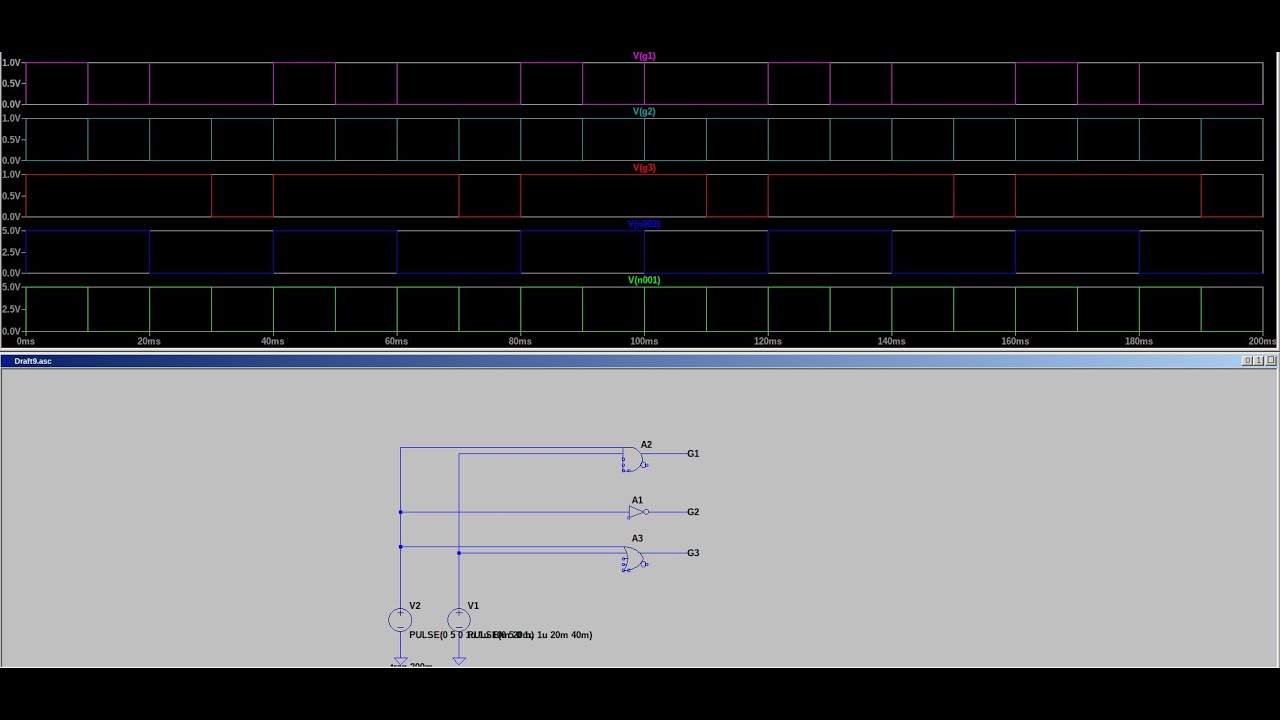This screenshot has height=720, width=1280.
Task: Minimize the Draft9.asc schematic window
Action: (1247, 361)
